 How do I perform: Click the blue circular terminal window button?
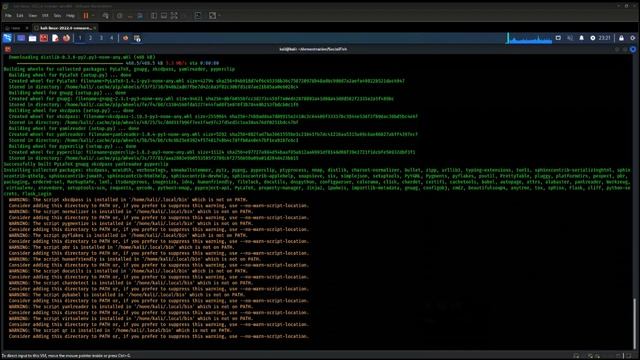point(633,49)
